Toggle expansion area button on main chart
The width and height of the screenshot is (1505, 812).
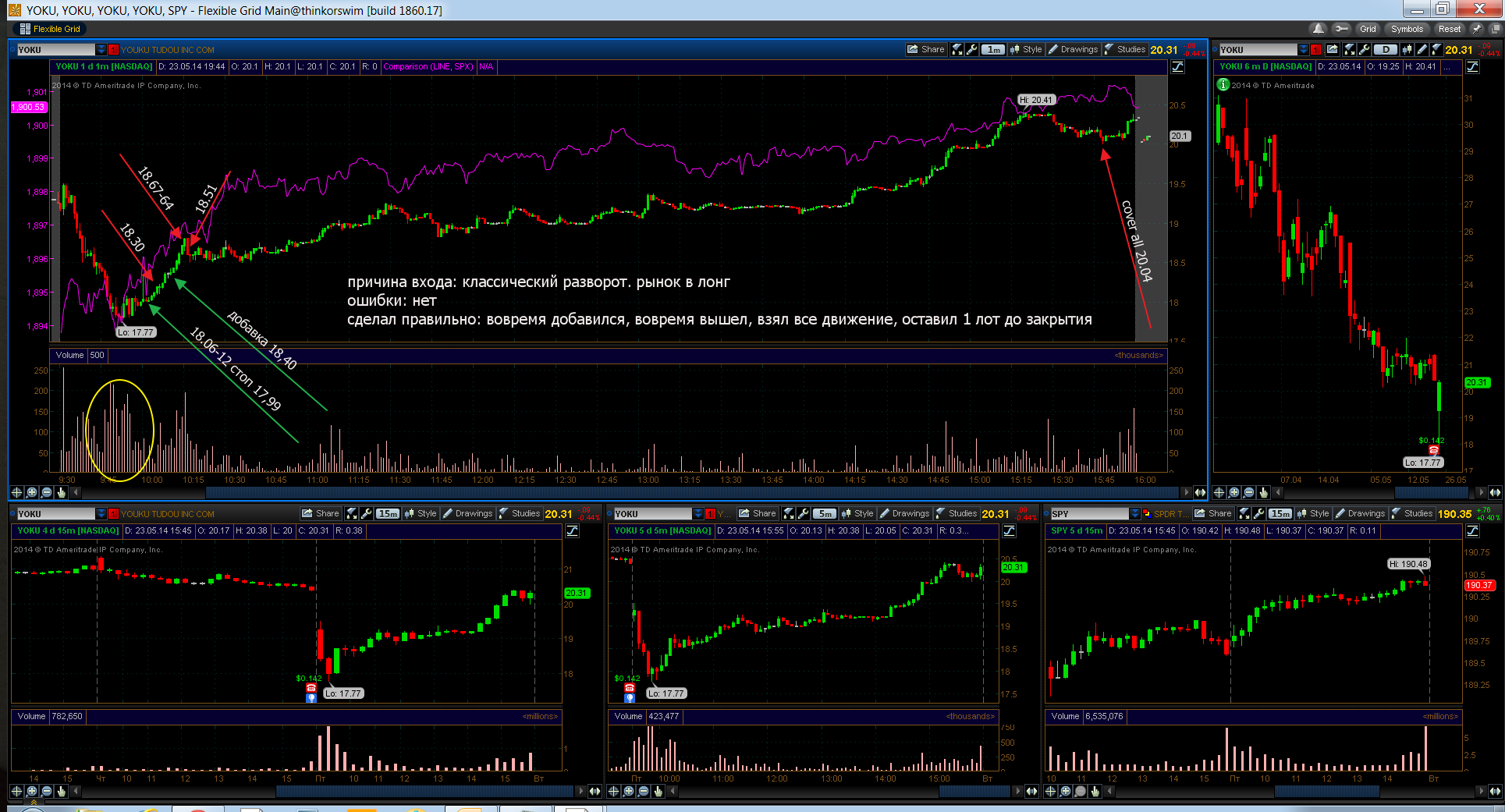[1200, 492]
